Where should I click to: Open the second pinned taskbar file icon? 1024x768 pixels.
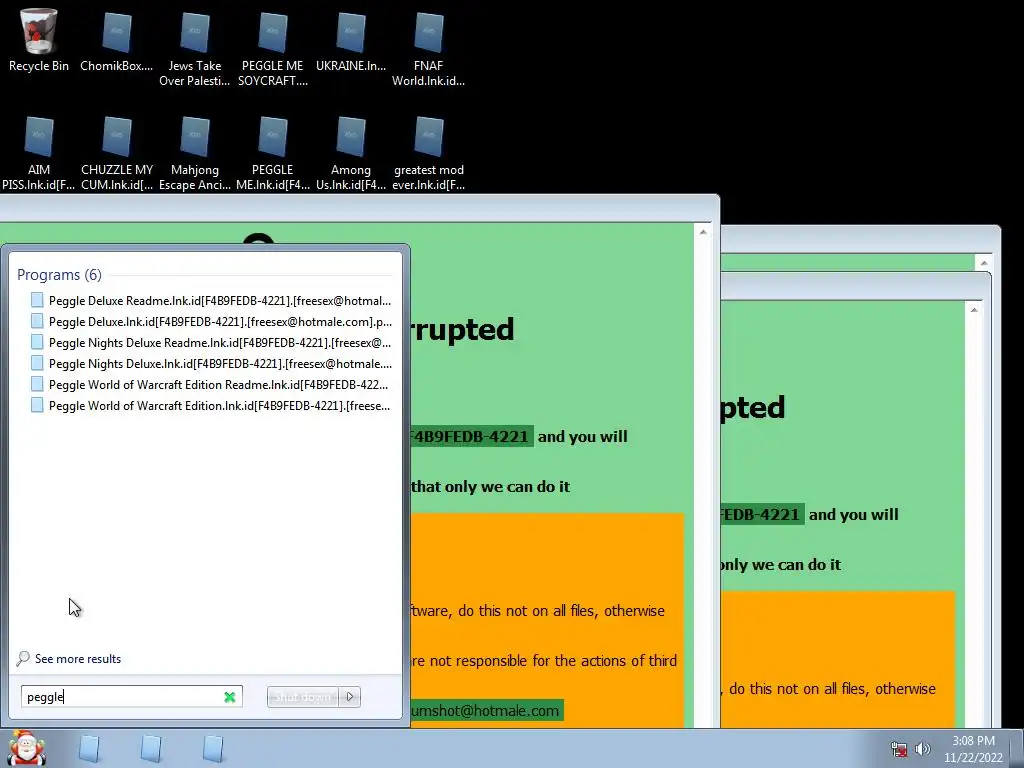[x=151, y=749]
